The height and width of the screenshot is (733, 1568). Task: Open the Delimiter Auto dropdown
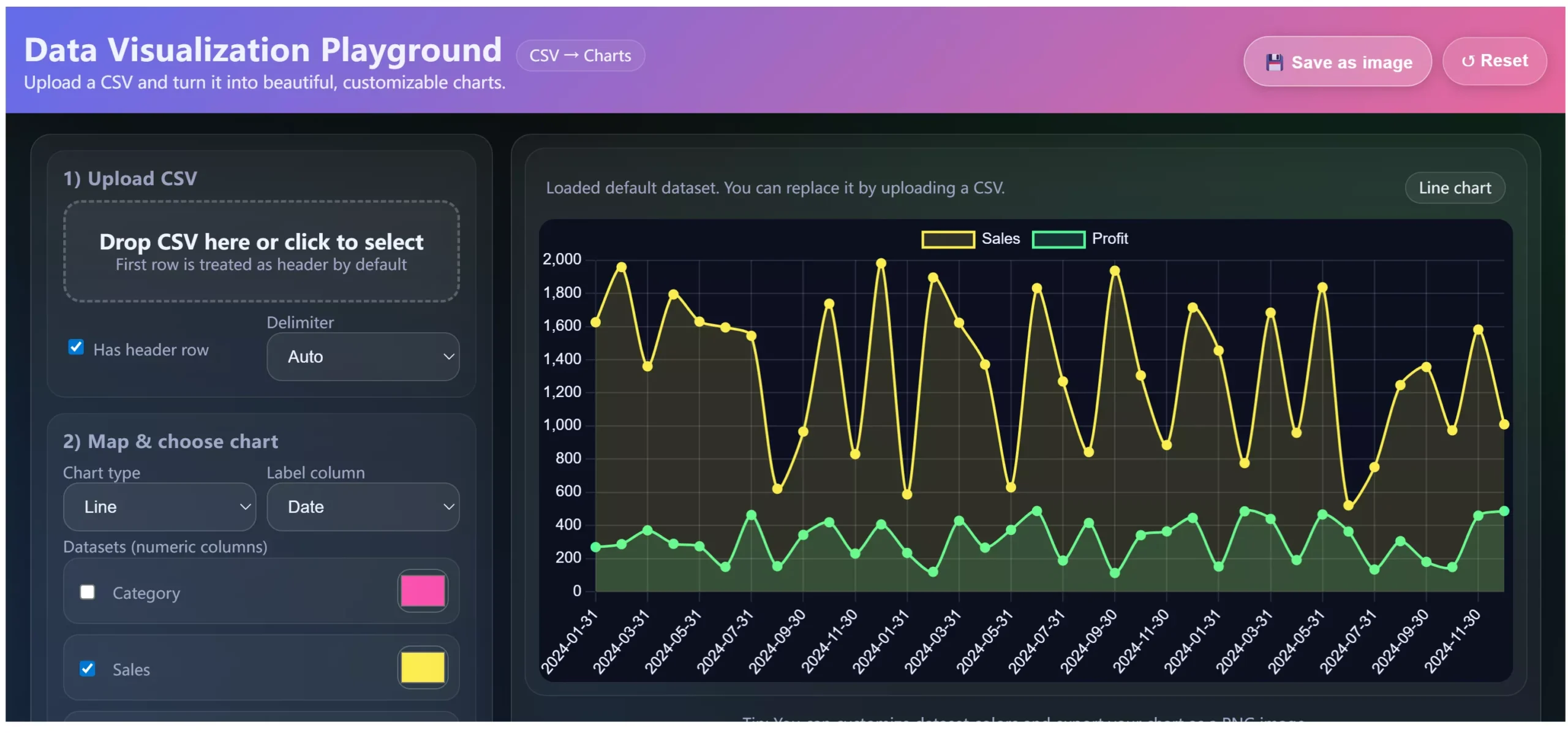click(x=363, y=357)
